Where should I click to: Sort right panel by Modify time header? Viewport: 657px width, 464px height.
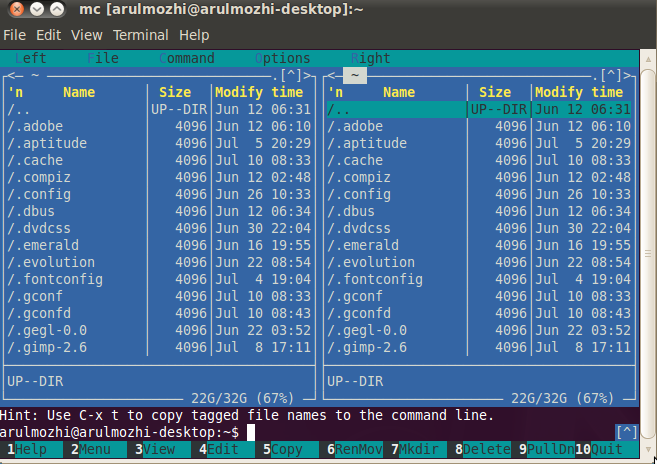[579, 92]
